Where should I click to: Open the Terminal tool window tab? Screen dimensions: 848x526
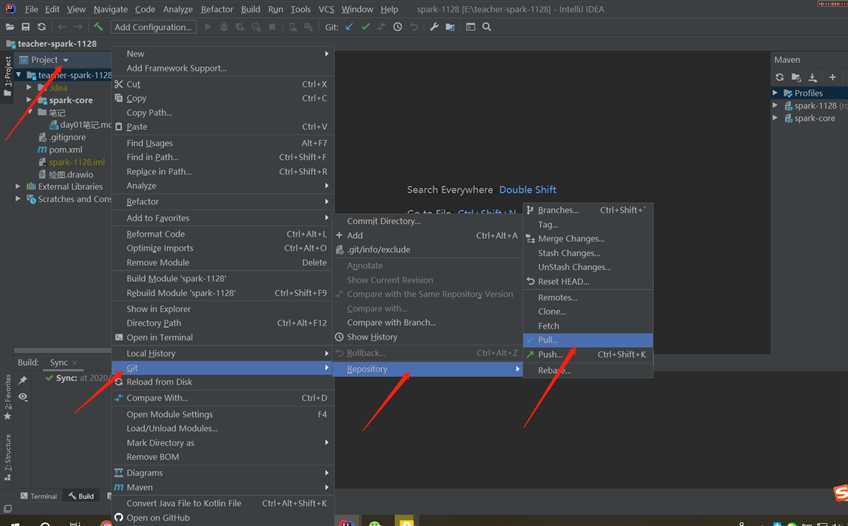tap(38, 496)
